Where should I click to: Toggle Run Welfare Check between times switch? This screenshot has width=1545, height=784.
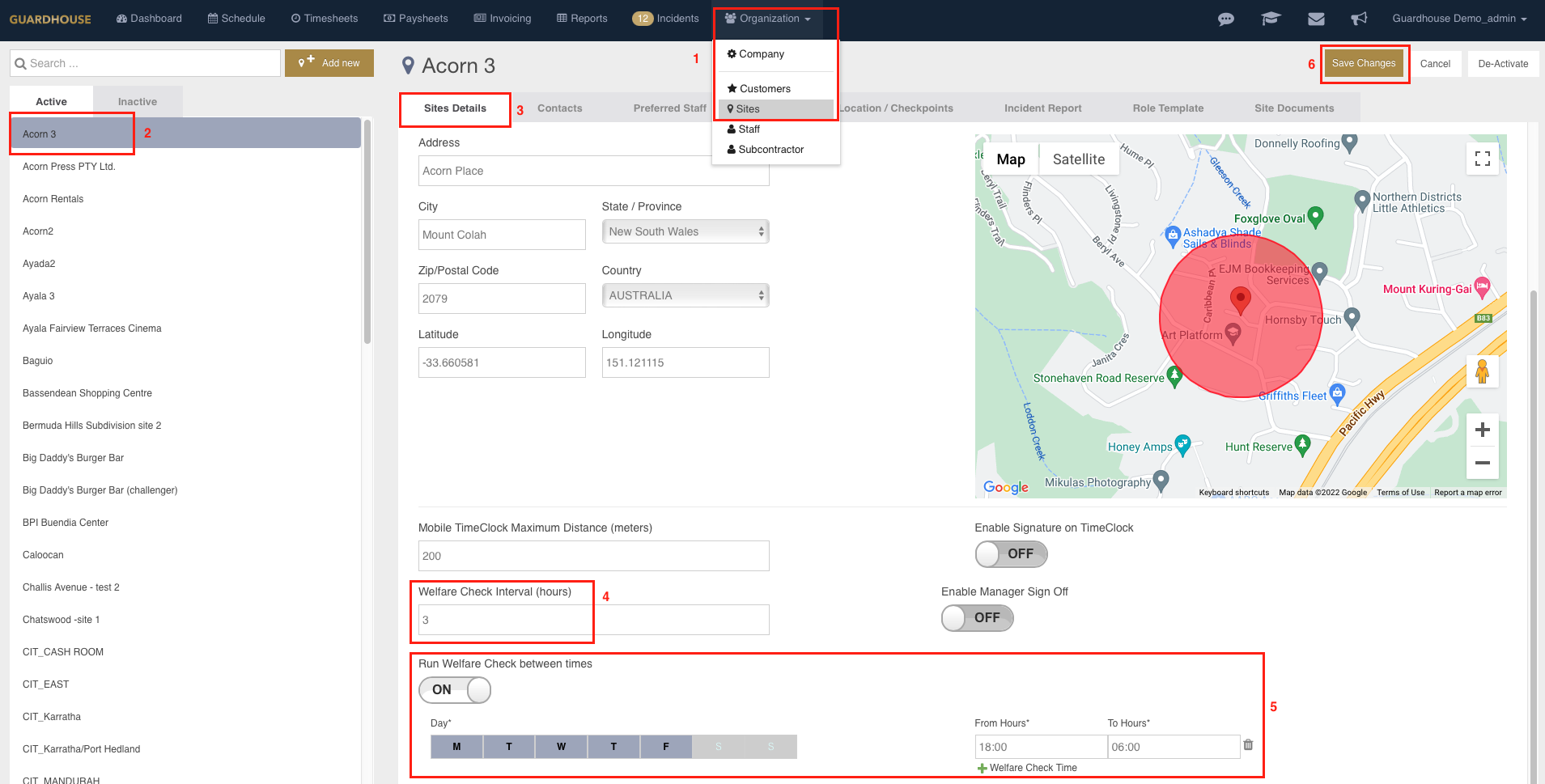coord(454,690)
